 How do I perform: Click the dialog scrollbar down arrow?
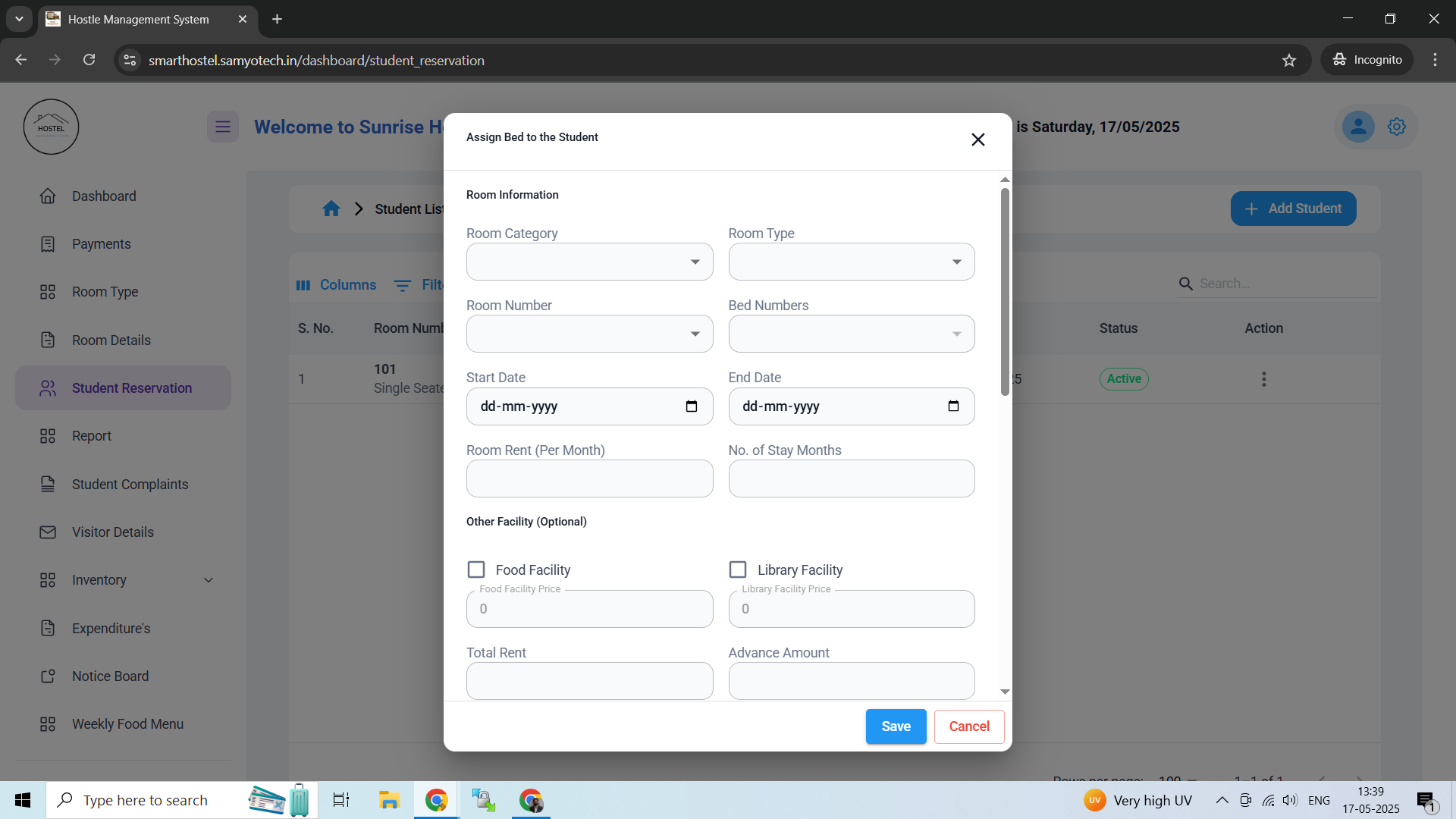coord(1005,692)
